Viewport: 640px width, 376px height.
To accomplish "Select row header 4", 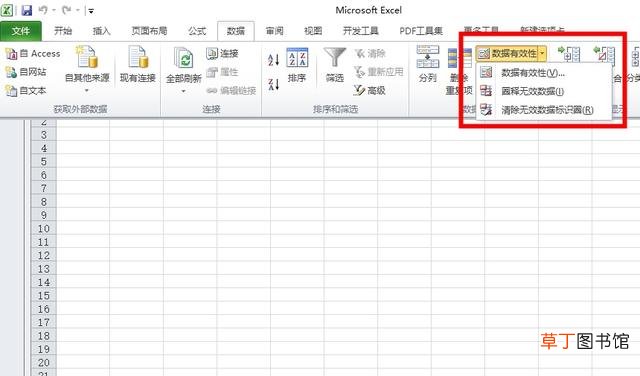I will pyautogui.click(x=44, y=148).
